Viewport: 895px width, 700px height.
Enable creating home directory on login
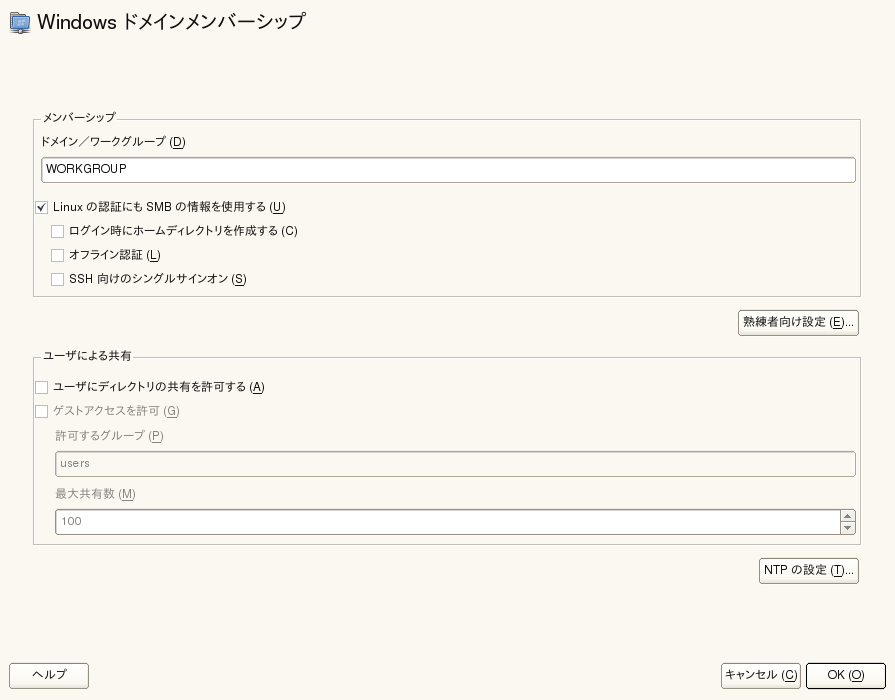click(x=58, y=231)
